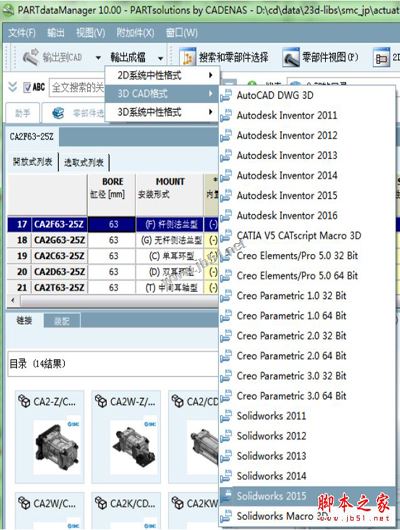This screenshot has height=530, width=400.
Task: Click the Solidworks Macro 3D icon
Action: [x=226, y=516]
